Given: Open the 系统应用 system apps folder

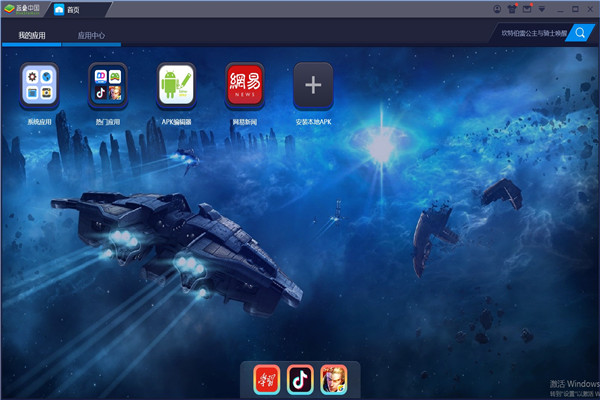Looking at the screenshot, I should (39, 85).
